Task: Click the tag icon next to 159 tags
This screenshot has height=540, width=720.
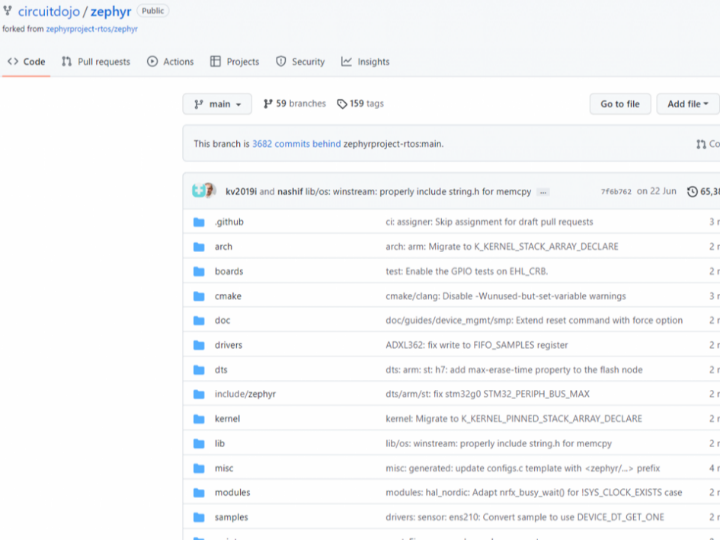Action: click(342, 104)
